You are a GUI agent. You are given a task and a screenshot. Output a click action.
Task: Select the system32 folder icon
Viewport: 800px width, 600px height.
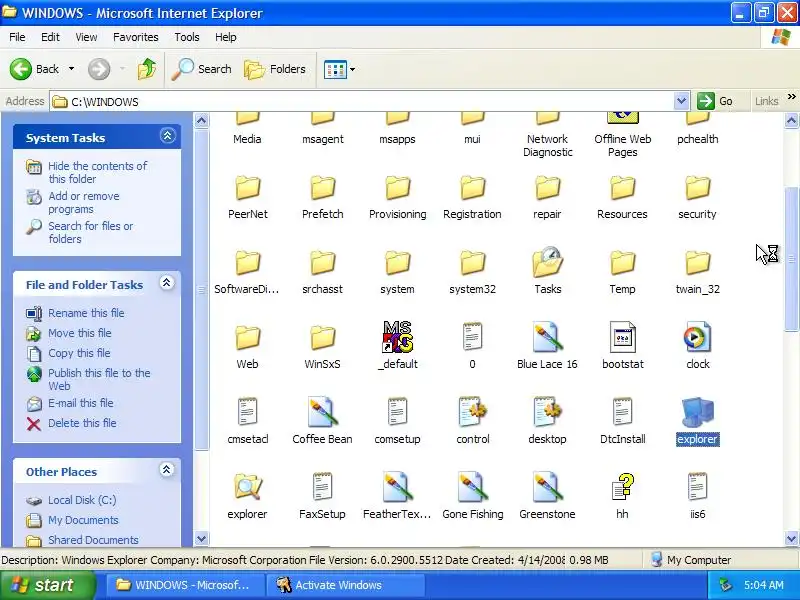[x=472, y=262]
